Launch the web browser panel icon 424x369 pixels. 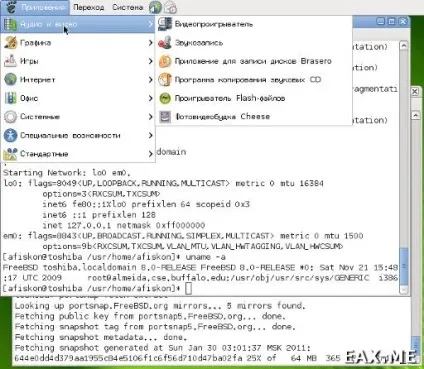tap(155, 7)
